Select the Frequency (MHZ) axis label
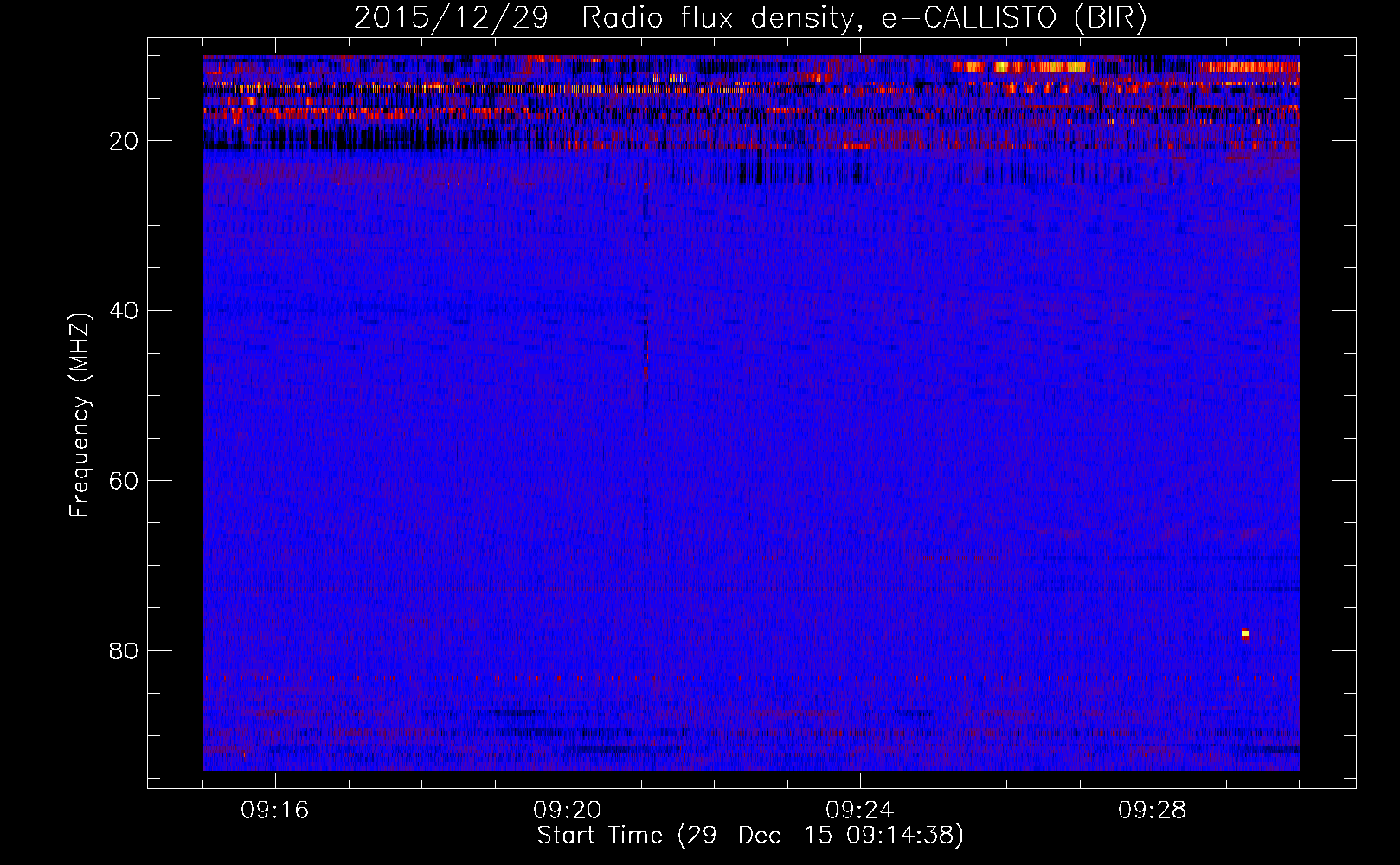Screen dimensions: 1400x865 coord(80,415)
